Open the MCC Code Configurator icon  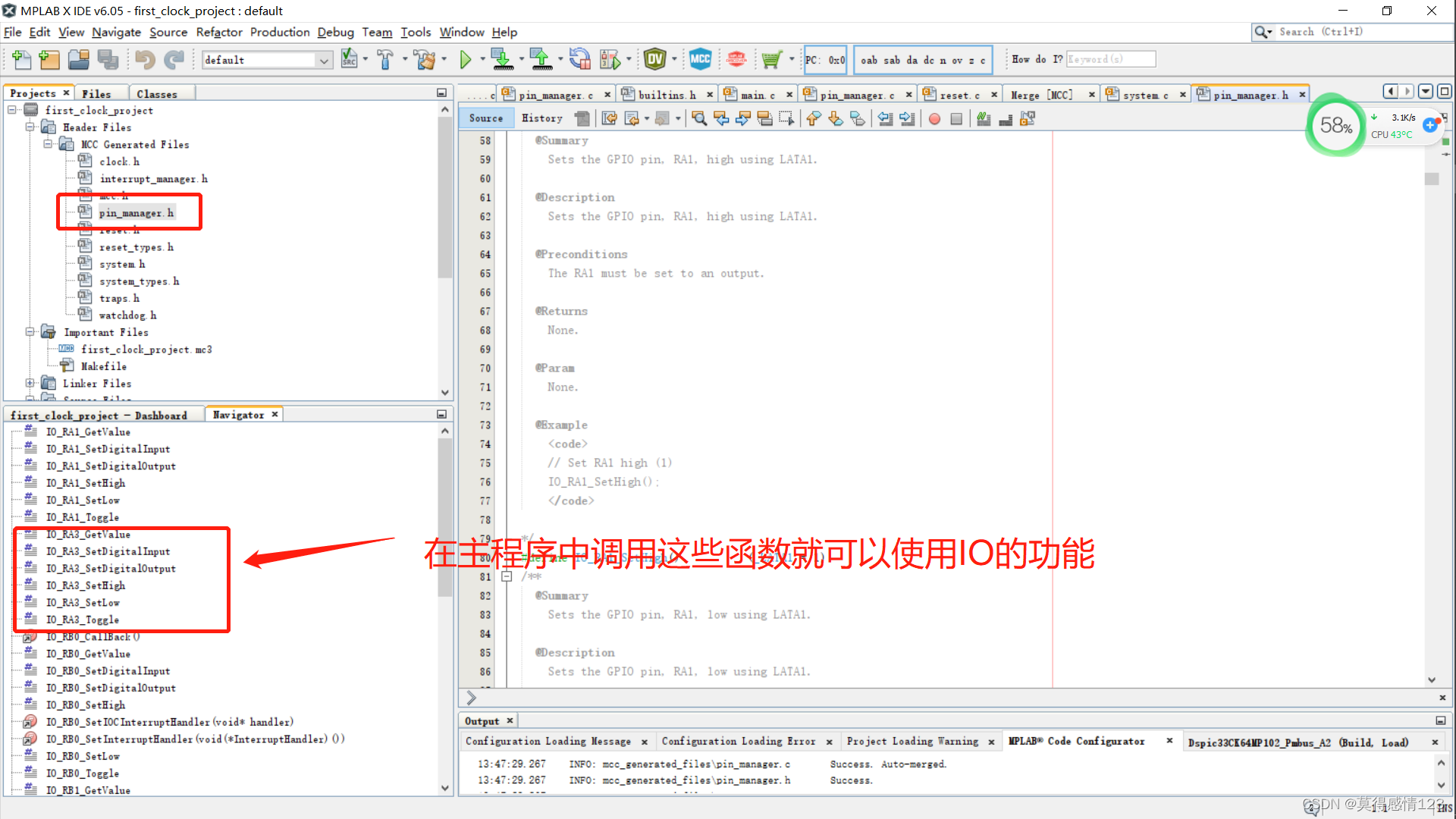[x=700, y=59]
